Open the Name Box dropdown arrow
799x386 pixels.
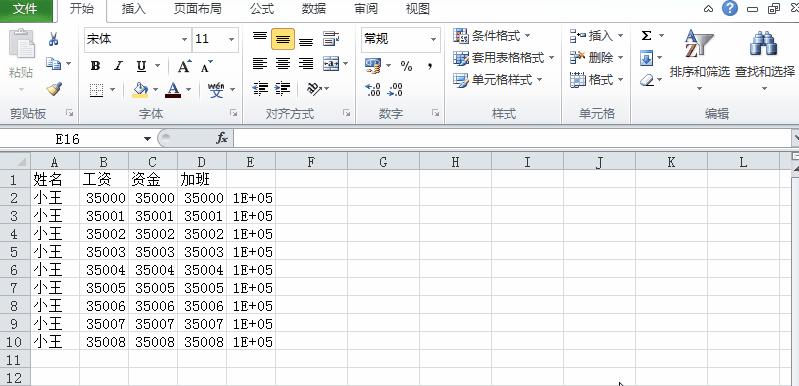coord(147,139)
